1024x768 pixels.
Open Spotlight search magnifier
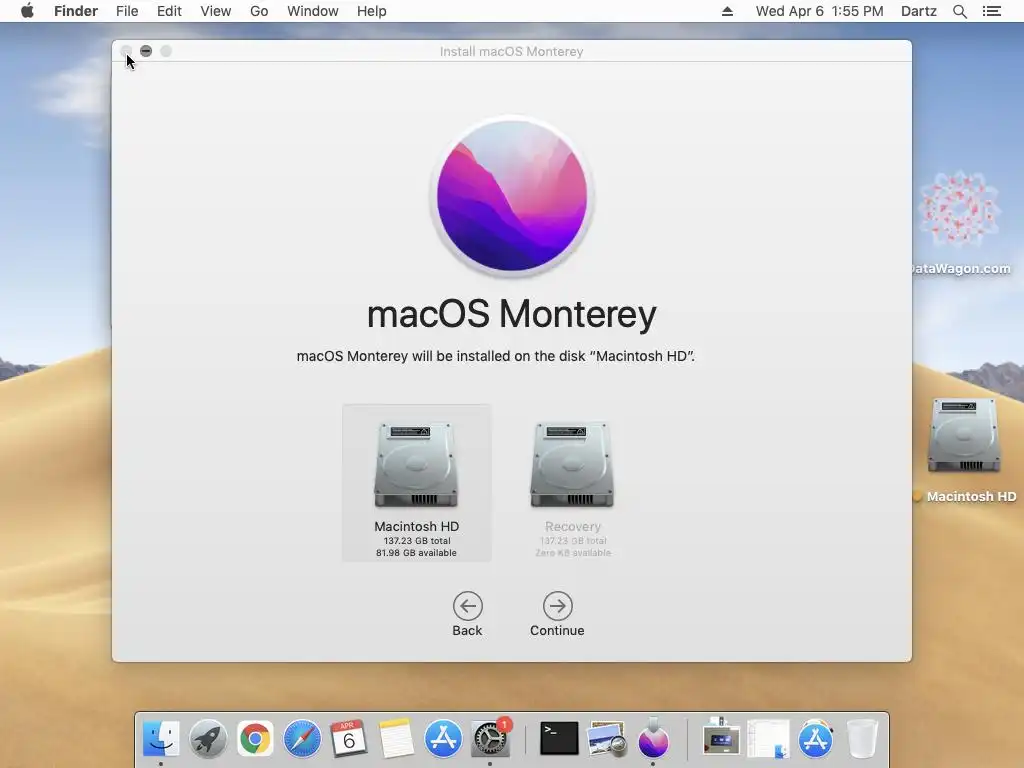959,11
